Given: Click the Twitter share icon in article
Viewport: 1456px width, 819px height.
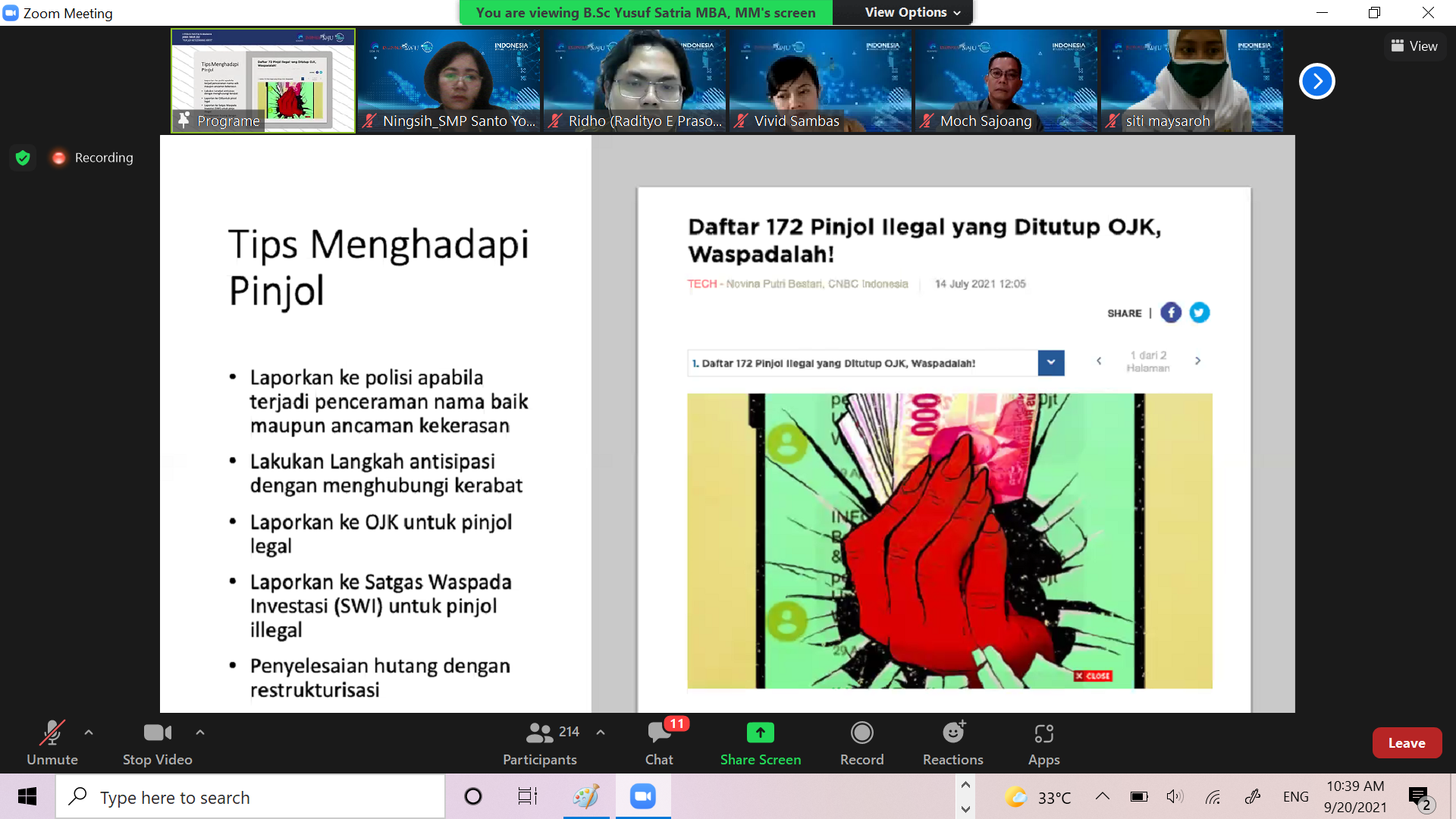Looking at the screenshot, I should click(x=1200, y=312).
